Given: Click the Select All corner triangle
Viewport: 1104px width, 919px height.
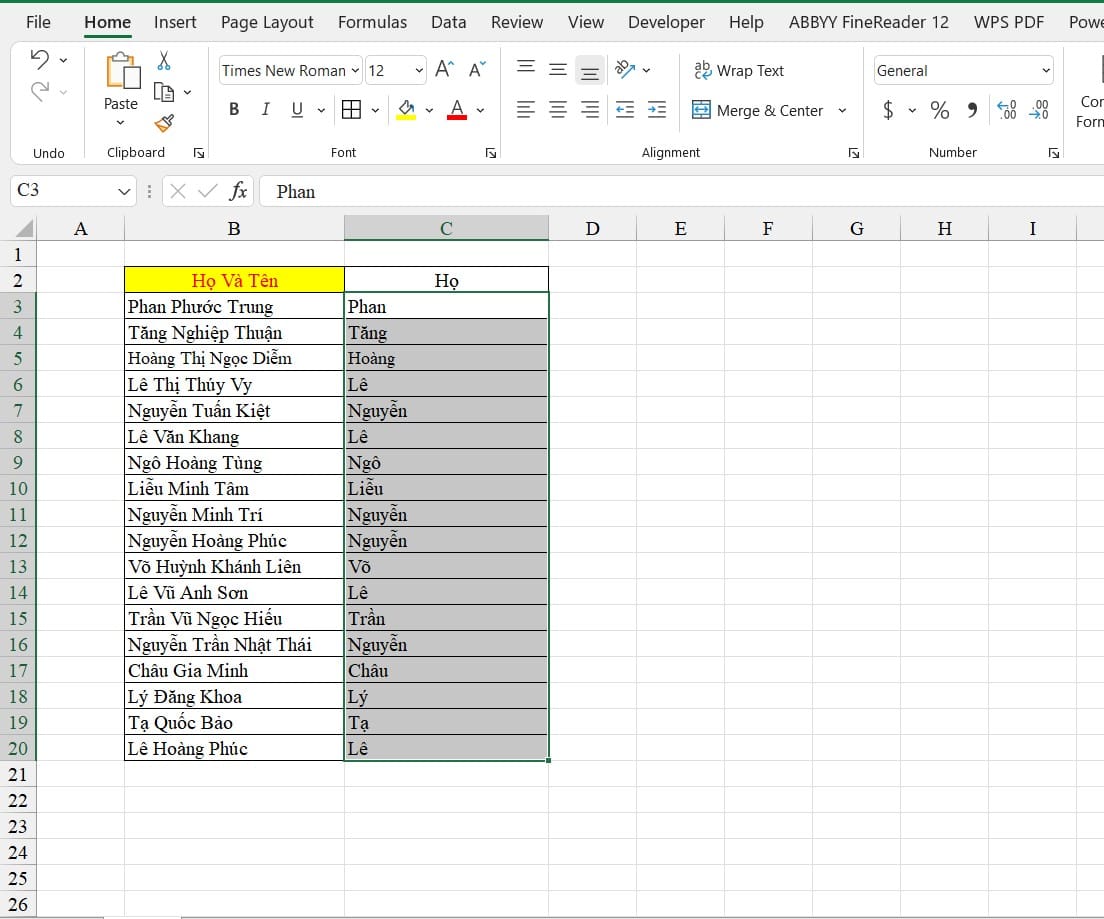Looking at the screenshot, I should point(25,228).
